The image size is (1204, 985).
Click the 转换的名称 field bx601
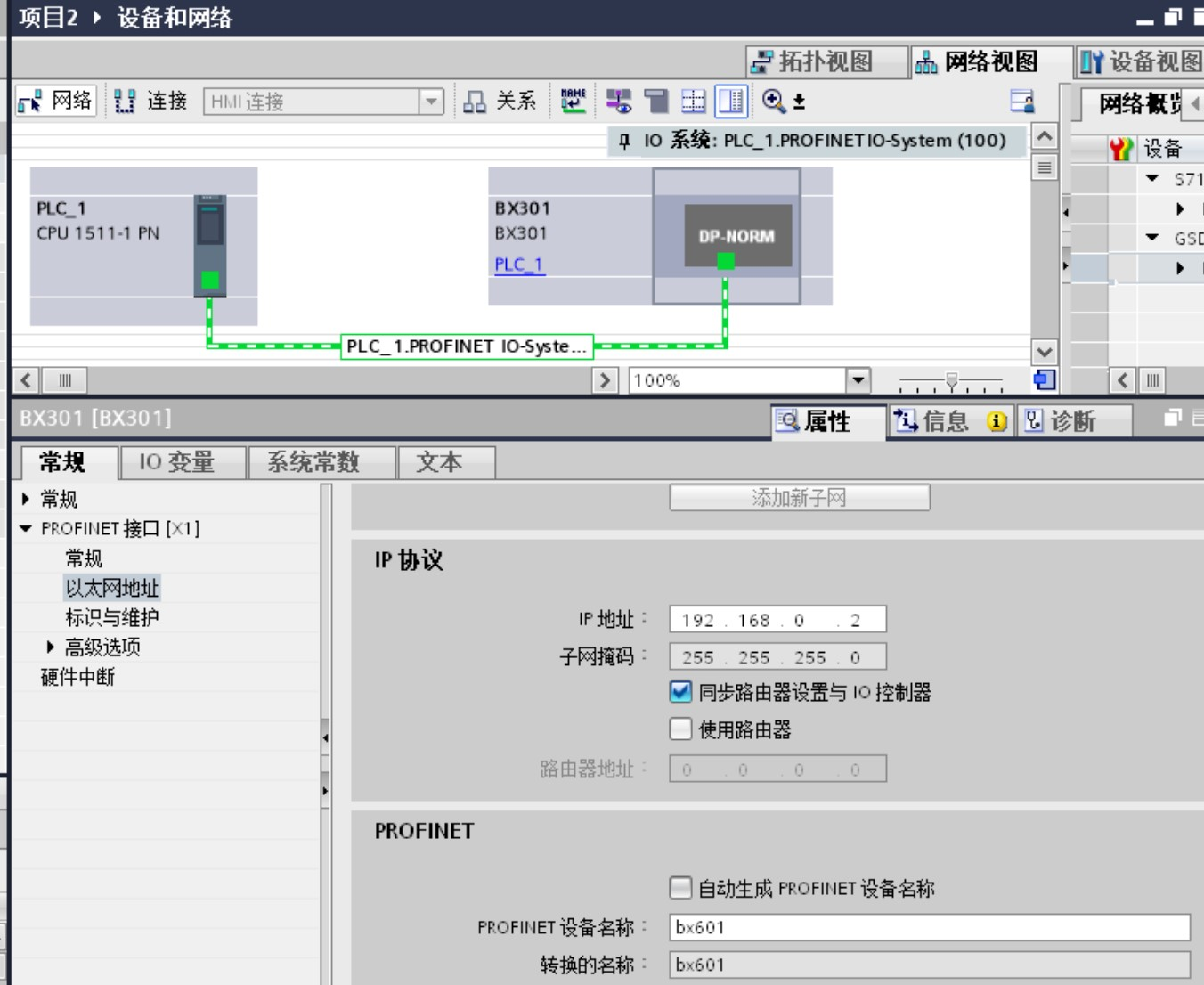930,965
